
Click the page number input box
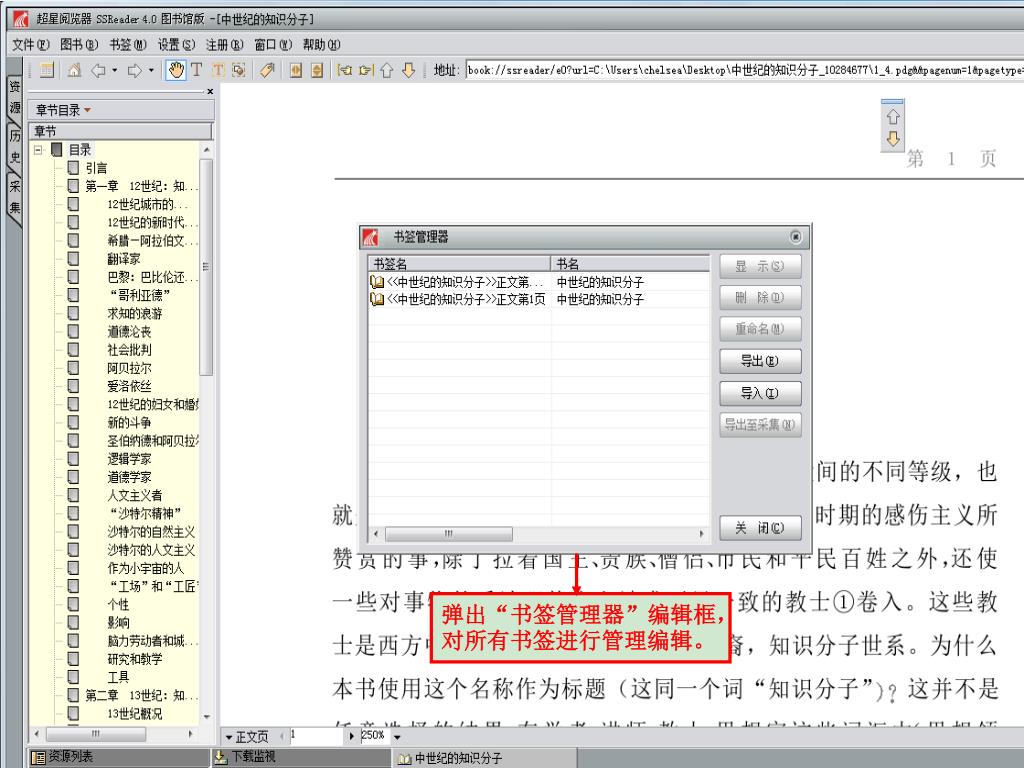317,736
